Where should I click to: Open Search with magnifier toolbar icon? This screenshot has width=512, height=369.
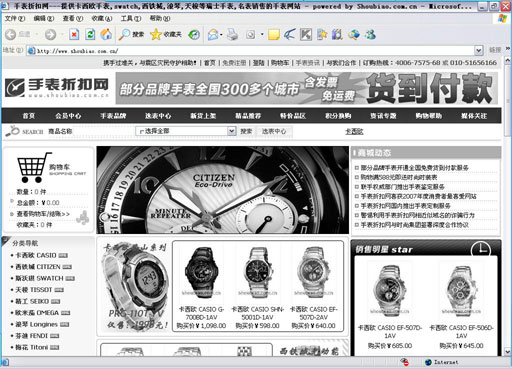pyautogui.click(x=124, y=34)
